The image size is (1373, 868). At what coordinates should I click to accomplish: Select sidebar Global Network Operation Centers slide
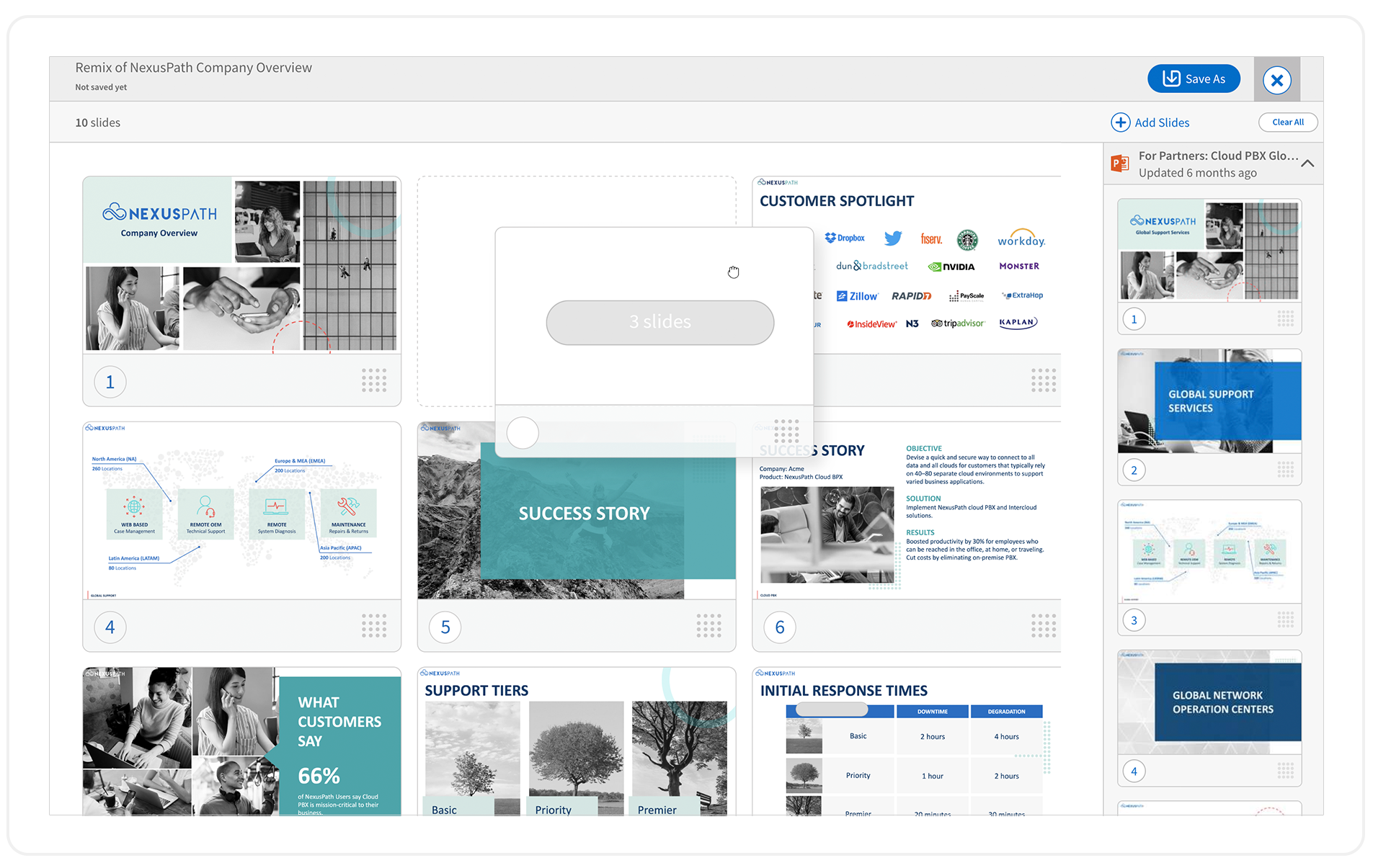tap(1209, 702)
